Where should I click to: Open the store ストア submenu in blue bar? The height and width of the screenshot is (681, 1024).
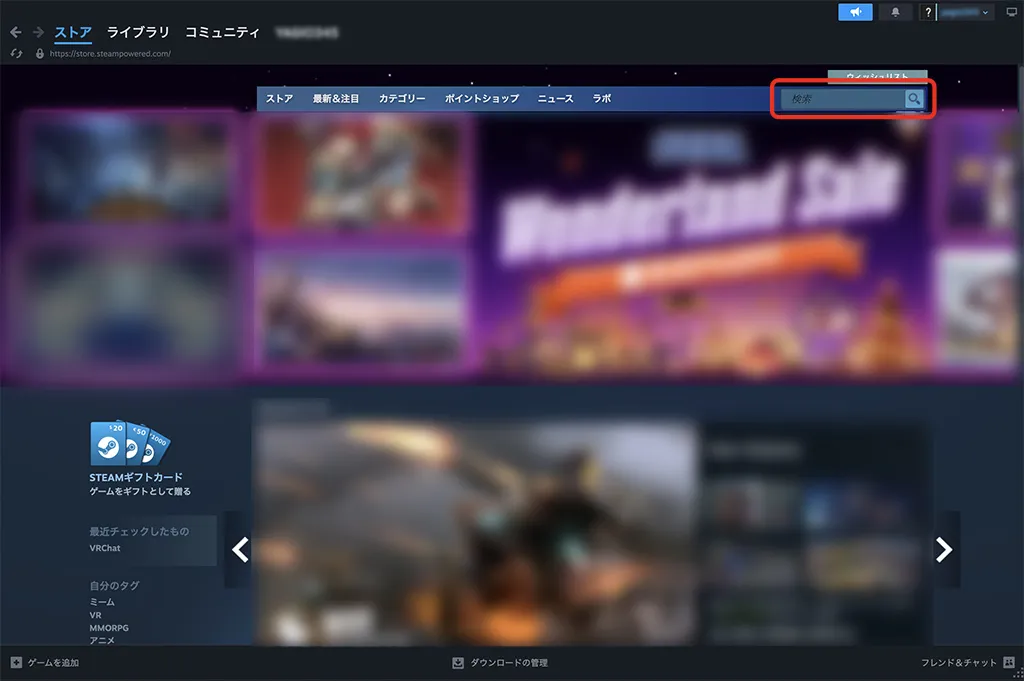click(x=279, y=99)
